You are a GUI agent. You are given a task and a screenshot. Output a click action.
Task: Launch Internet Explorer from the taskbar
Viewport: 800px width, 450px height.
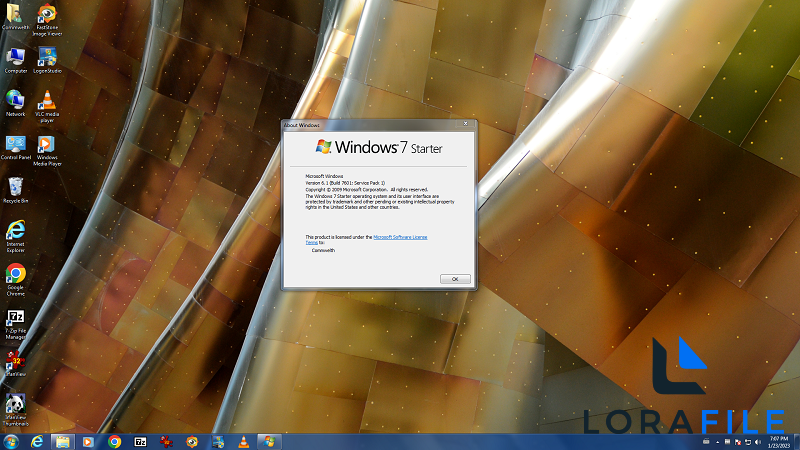37,442
